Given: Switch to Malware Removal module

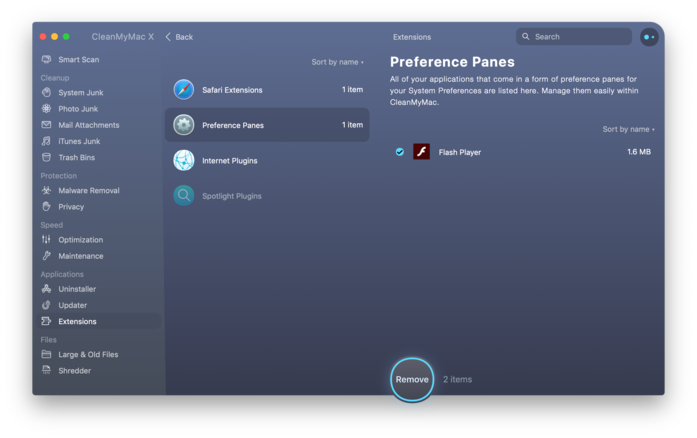Looking at the screenshot, I should coord(89,190).
